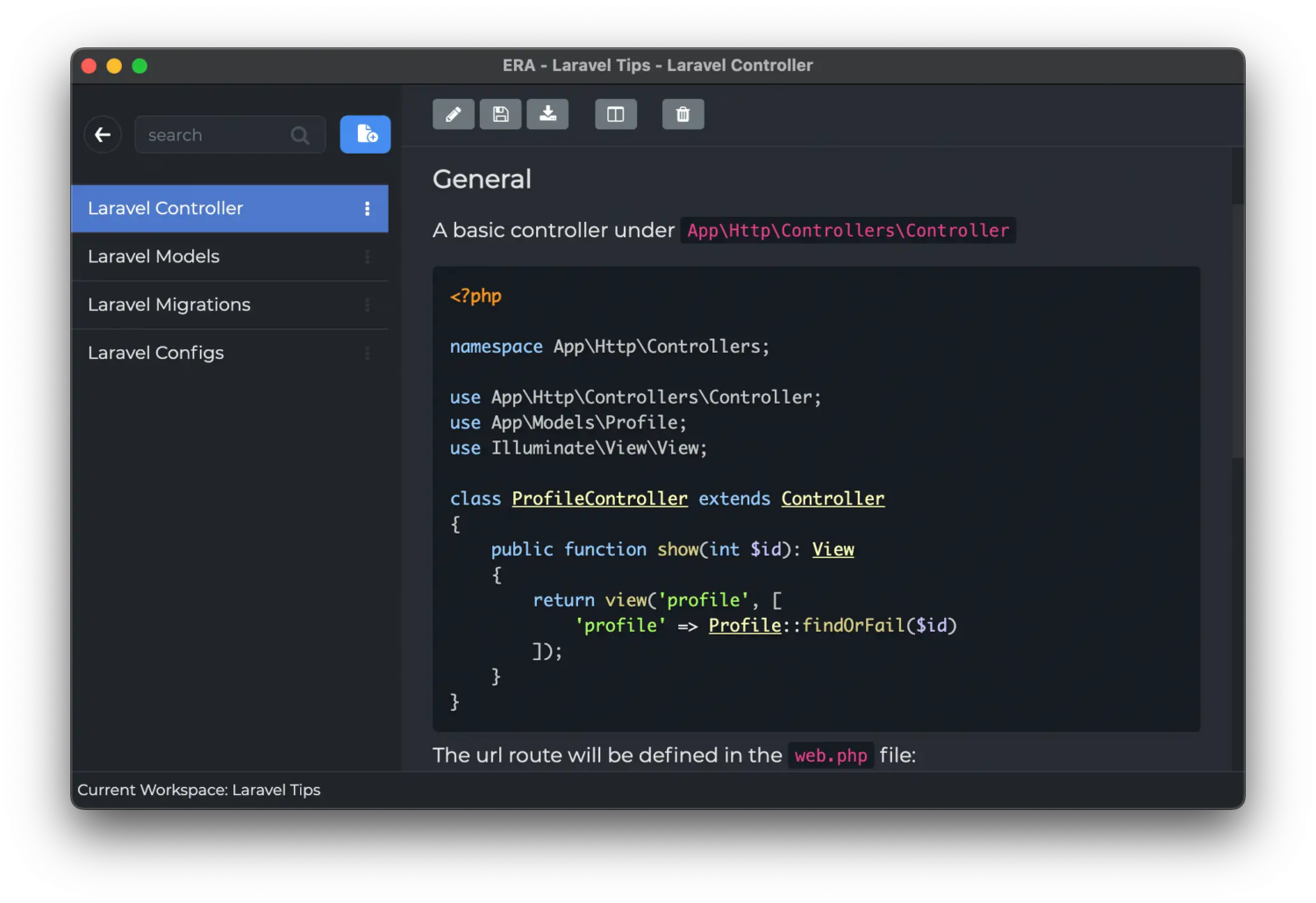Click the download export icon
This screenshot has width=1316, height=903.
[547, 114]
